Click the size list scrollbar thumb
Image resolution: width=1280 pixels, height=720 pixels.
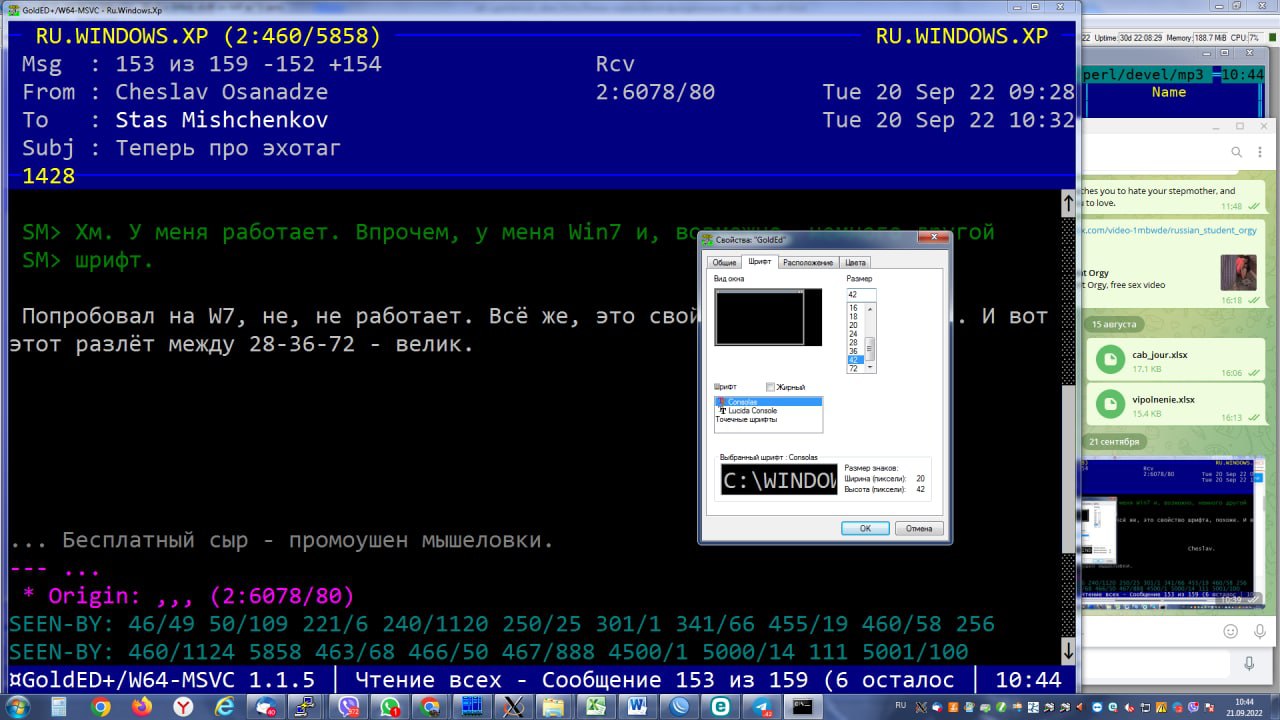tap(871, 349)
